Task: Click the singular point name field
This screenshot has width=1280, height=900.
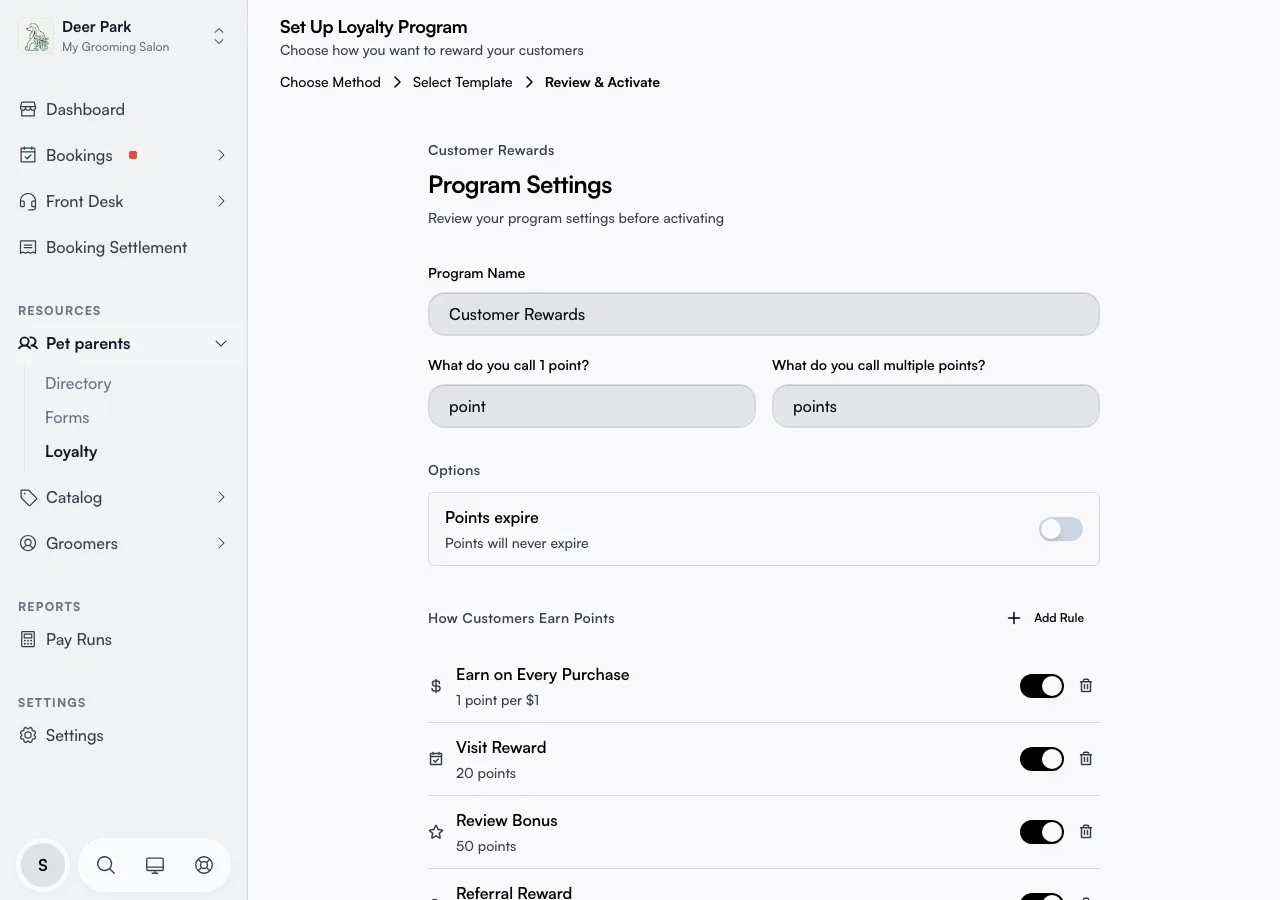Action: [592, 406]
